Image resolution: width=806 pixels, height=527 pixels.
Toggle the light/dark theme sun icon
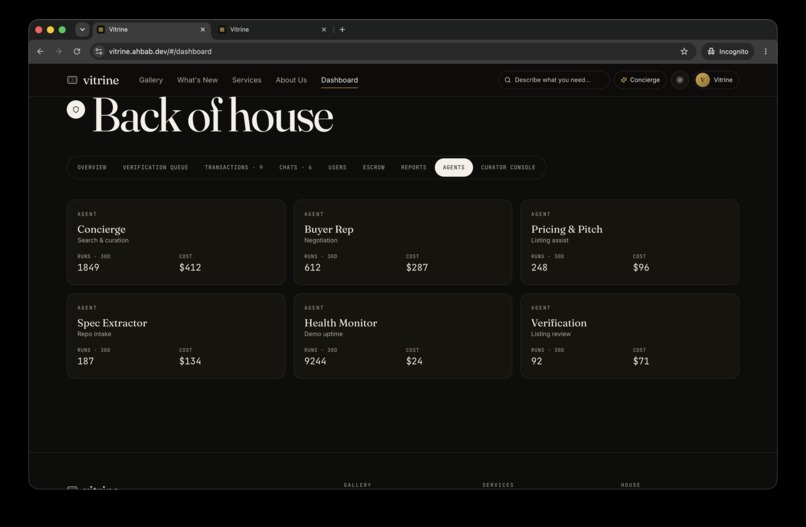click(680, 80)
